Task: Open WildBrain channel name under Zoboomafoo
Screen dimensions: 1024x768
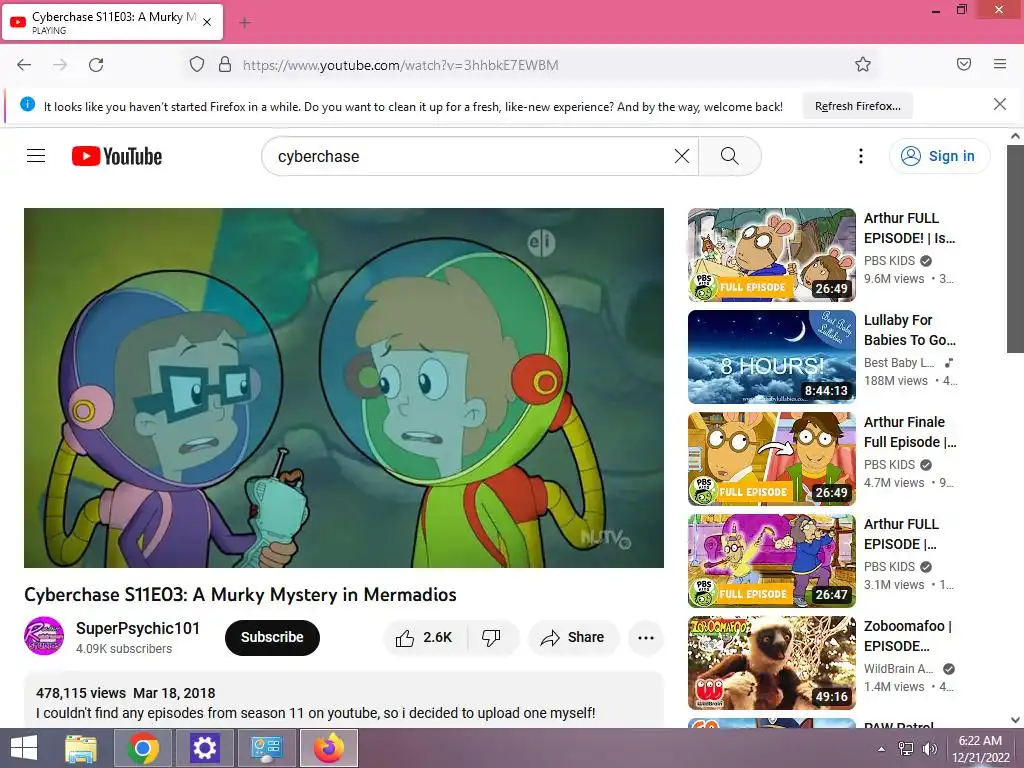Action: click(x=899, y=669)
